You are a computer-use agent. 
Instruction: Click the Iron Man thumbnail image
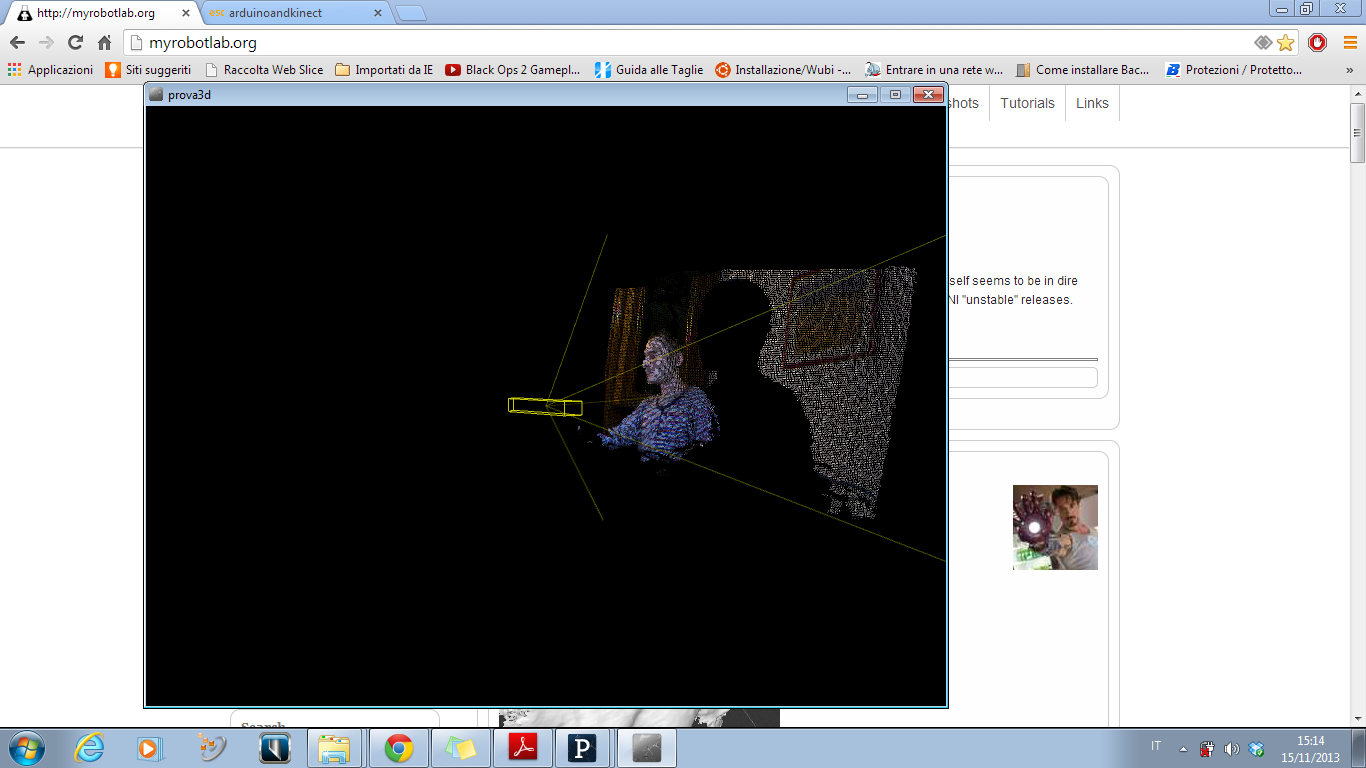coord(1055,527)
